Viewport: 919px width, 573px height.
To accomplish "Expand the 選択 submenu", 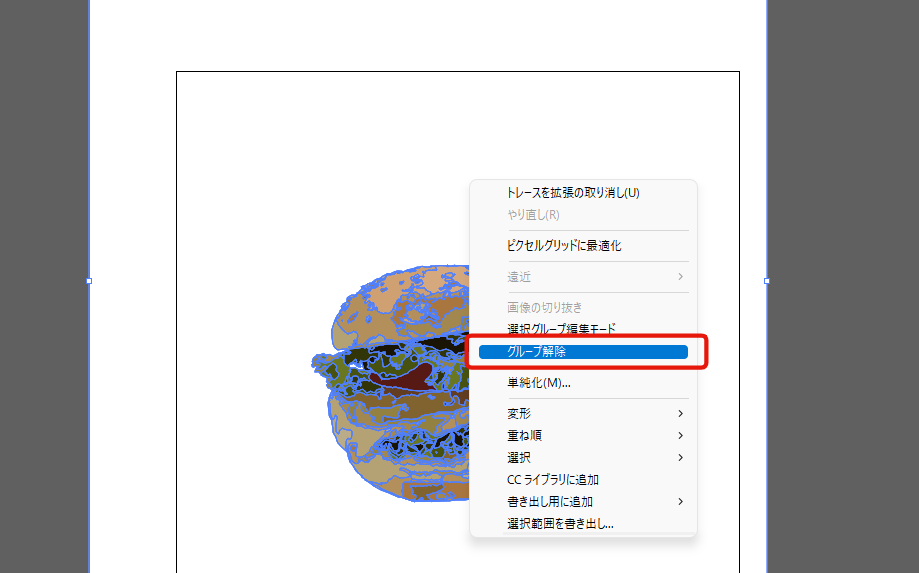I will 583,458.
